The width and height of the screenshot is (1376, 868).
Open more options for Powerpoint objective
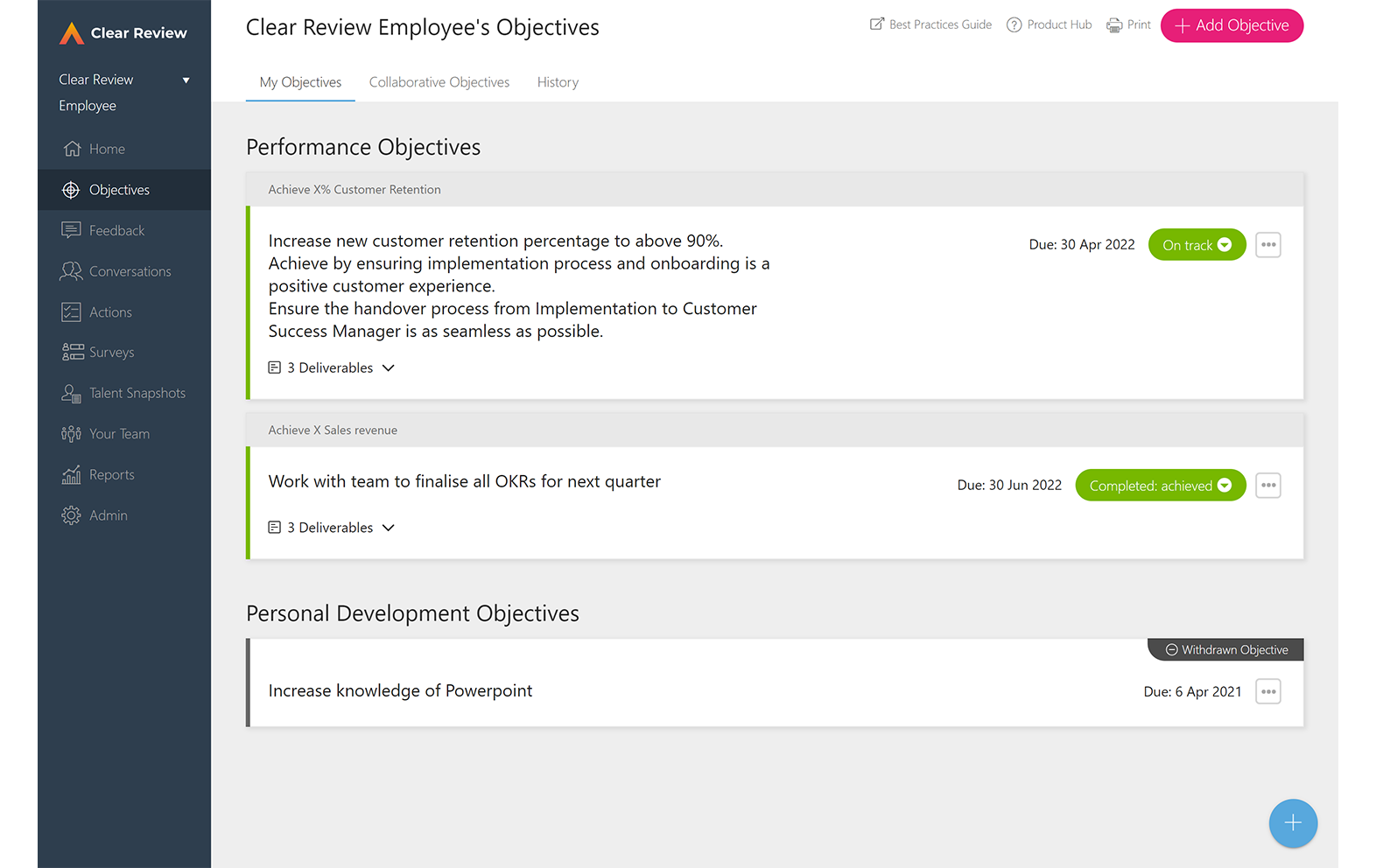click(x=1268, y=691)
